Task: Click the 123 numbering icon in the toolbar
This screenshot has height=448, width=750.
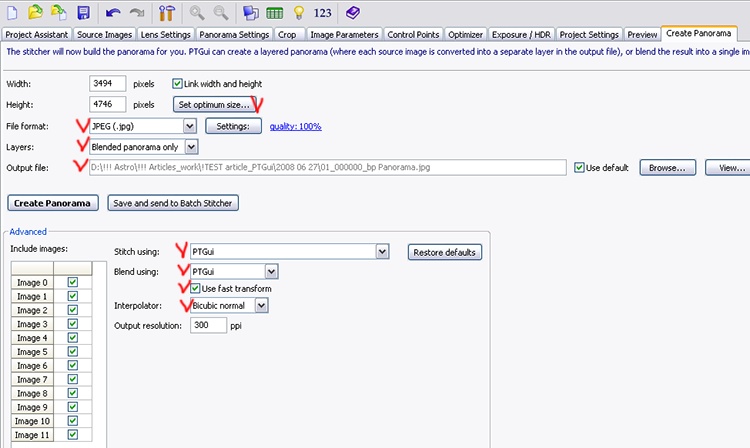Action: coord(322,13)
